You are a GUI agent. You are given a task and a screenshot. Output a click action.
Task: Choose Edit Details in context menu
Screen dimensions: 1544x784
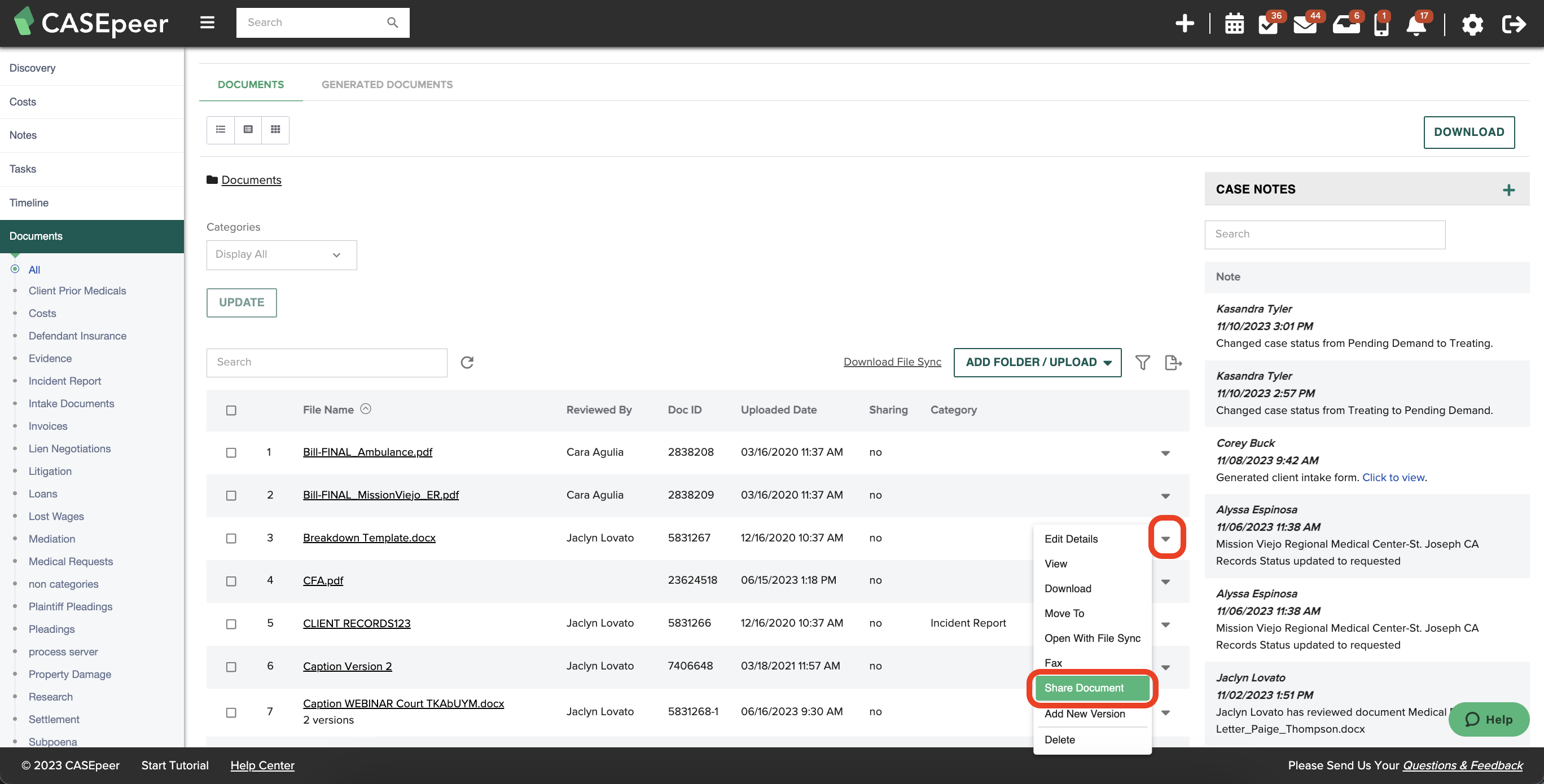(x=1071, y=539)
